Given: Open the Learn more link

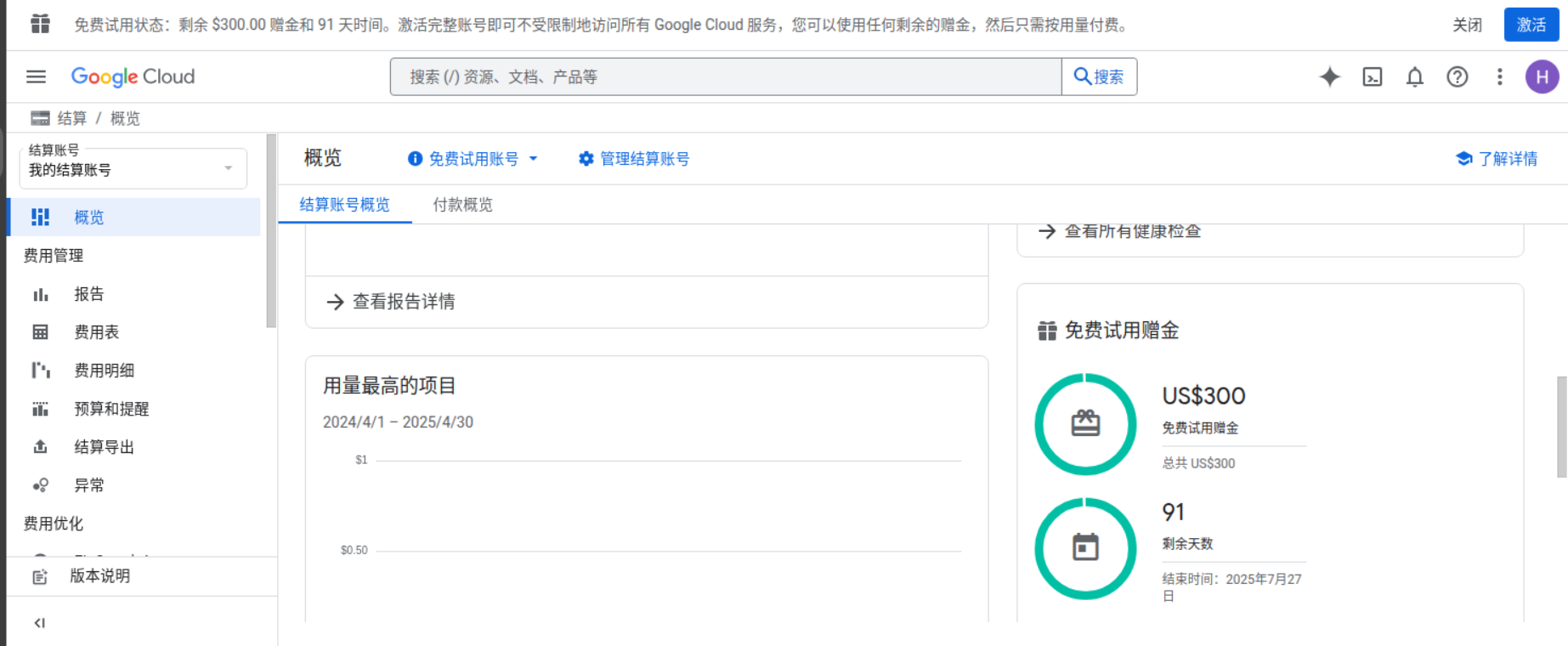Looking at the screenshot, I should pos(1497,159).
